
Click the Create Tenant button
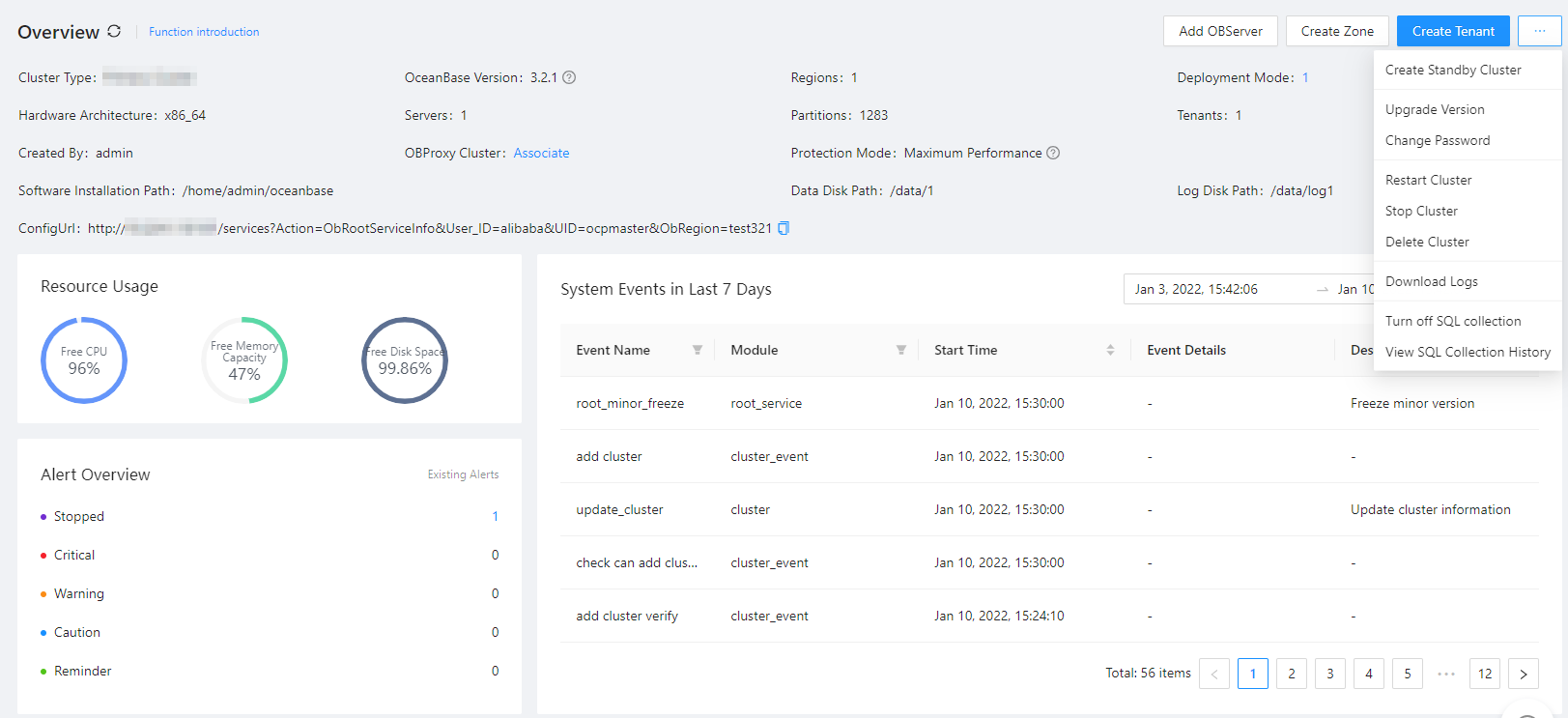coord(1453,31)
